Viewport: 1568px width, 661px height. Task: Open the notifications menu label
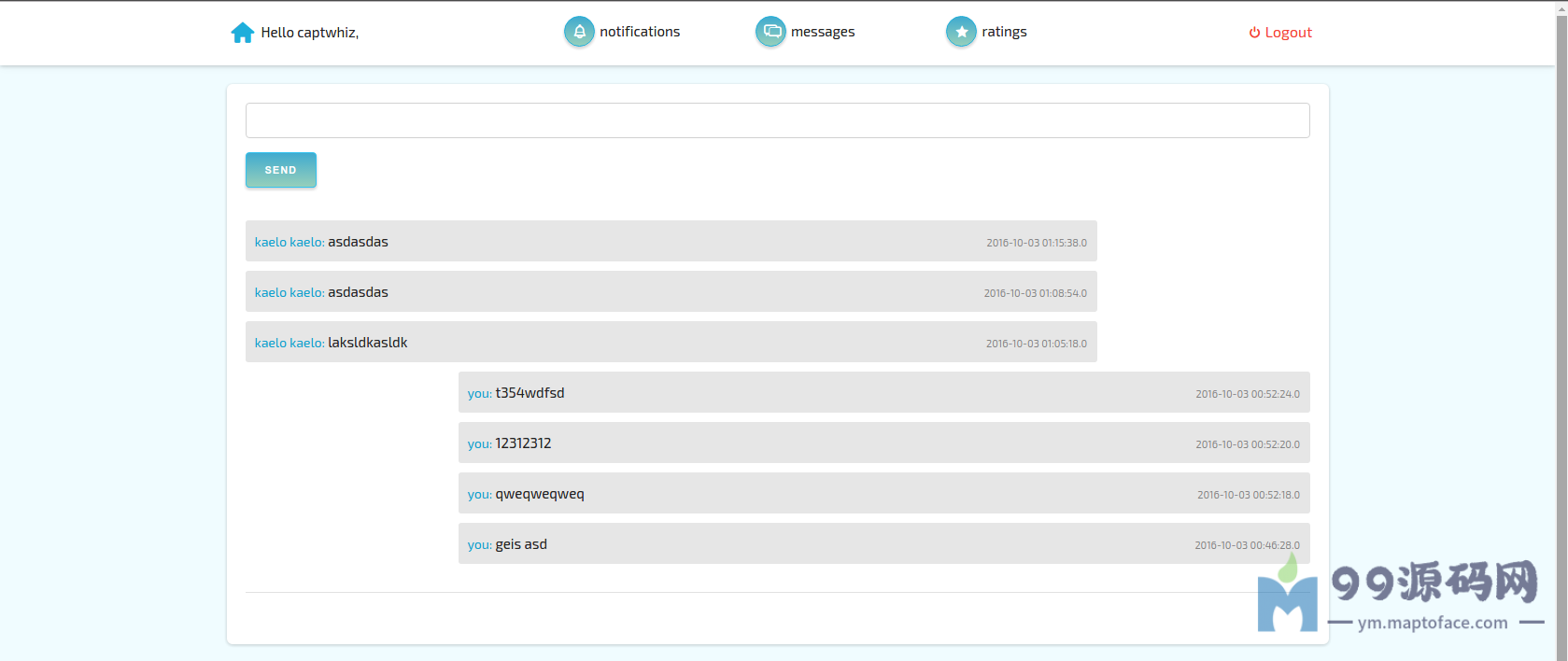coord(640,32)
